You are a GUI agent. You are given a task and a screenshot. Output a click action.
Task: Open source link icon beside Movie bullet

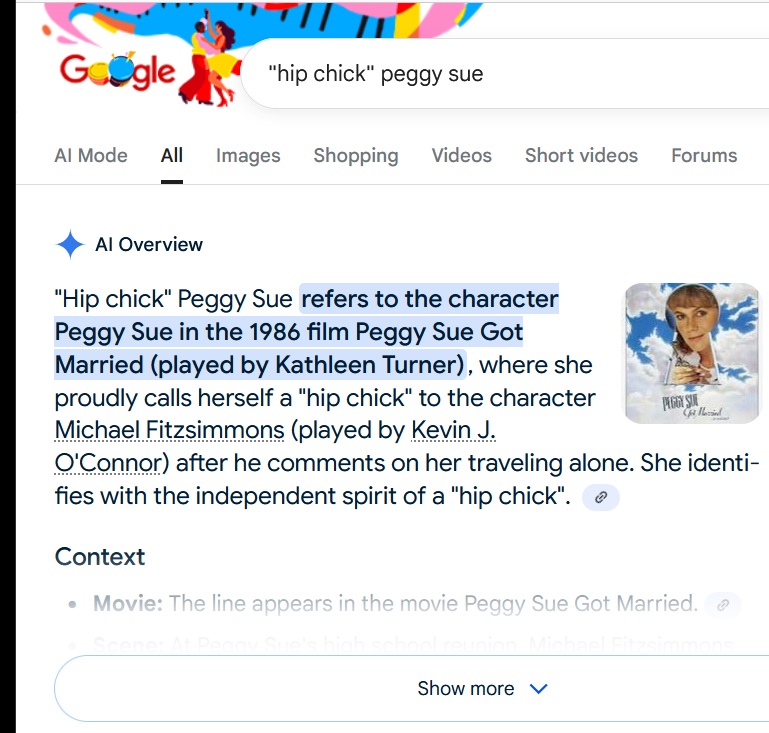(723, 604)
